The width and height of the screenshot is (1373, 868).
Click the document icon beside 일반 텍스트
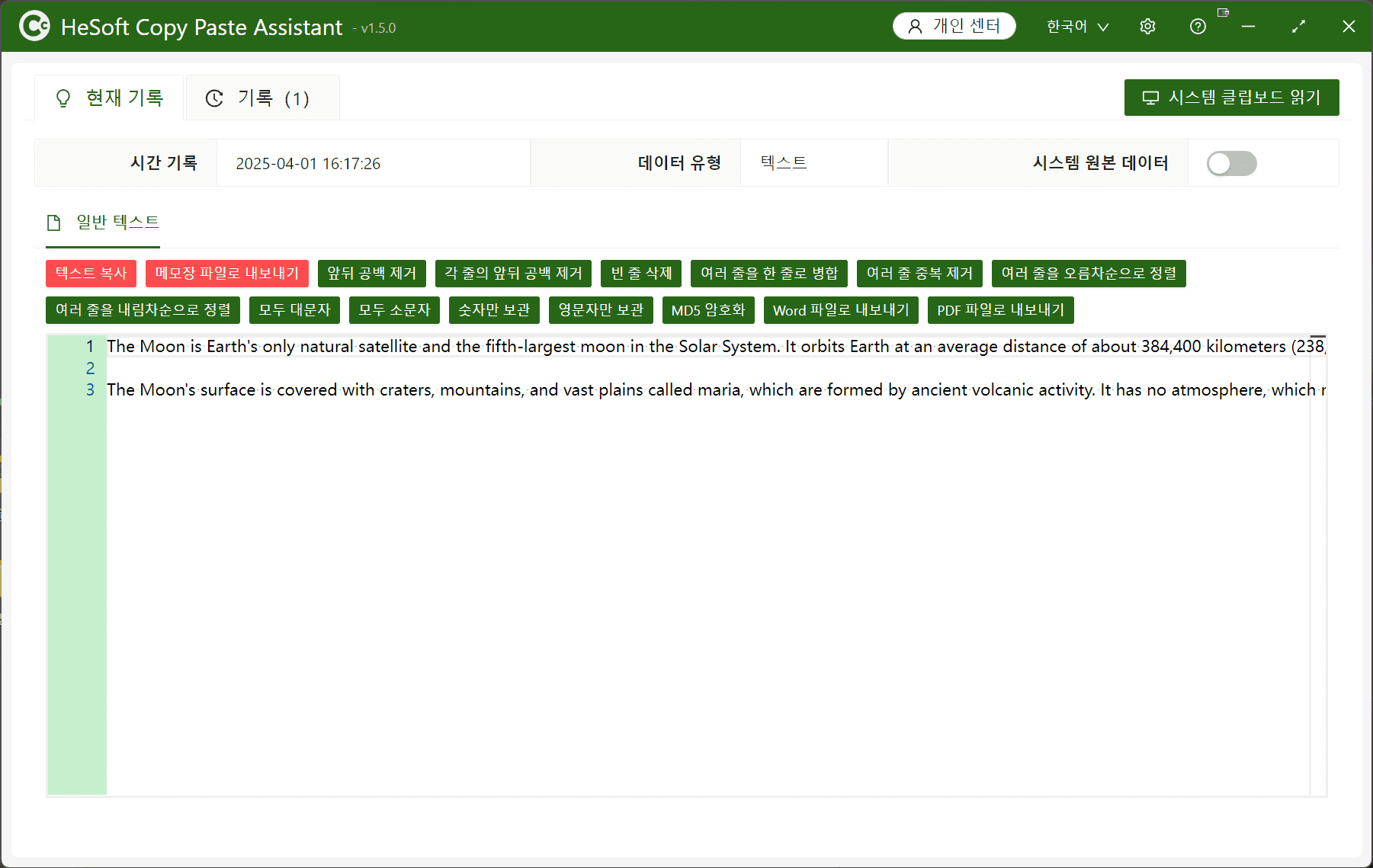[x=54, y=223]
